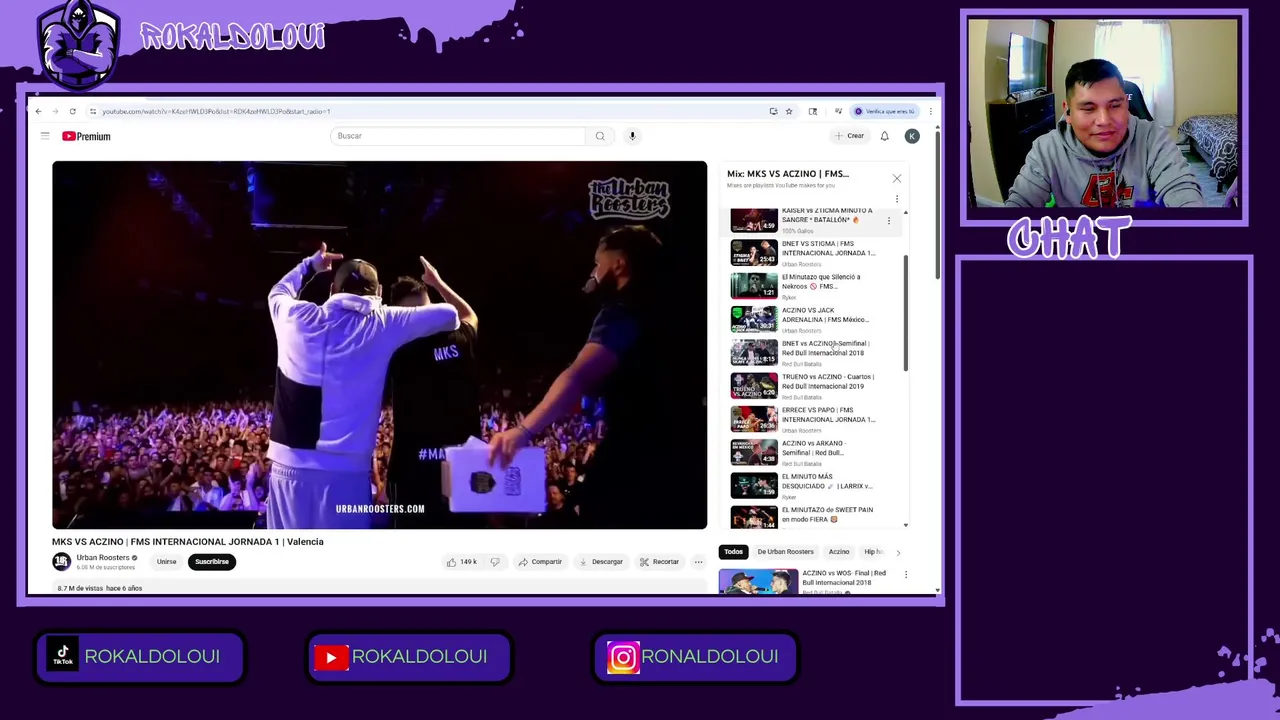Click the Mix playlist scrollbar

point(906,315)
